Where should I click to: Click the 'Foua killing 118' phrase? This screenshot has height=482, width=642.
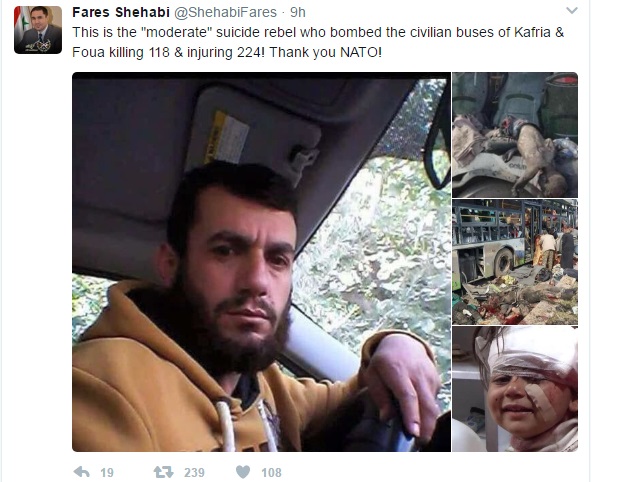[121, 52]
